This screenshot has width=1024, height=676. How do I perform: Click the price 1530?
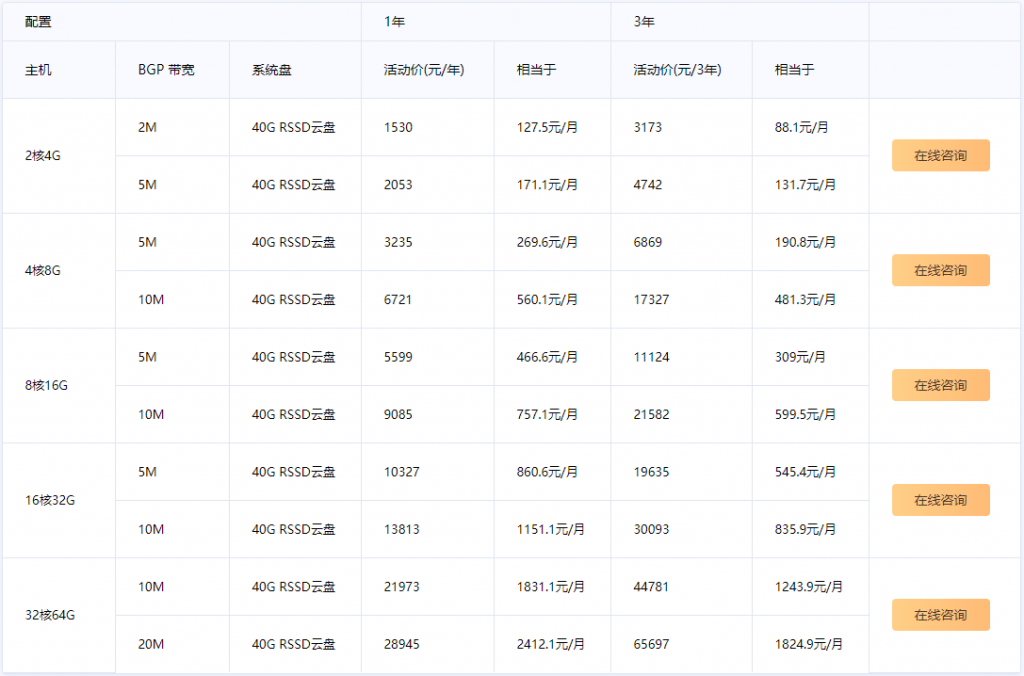(x=398, y=127)
